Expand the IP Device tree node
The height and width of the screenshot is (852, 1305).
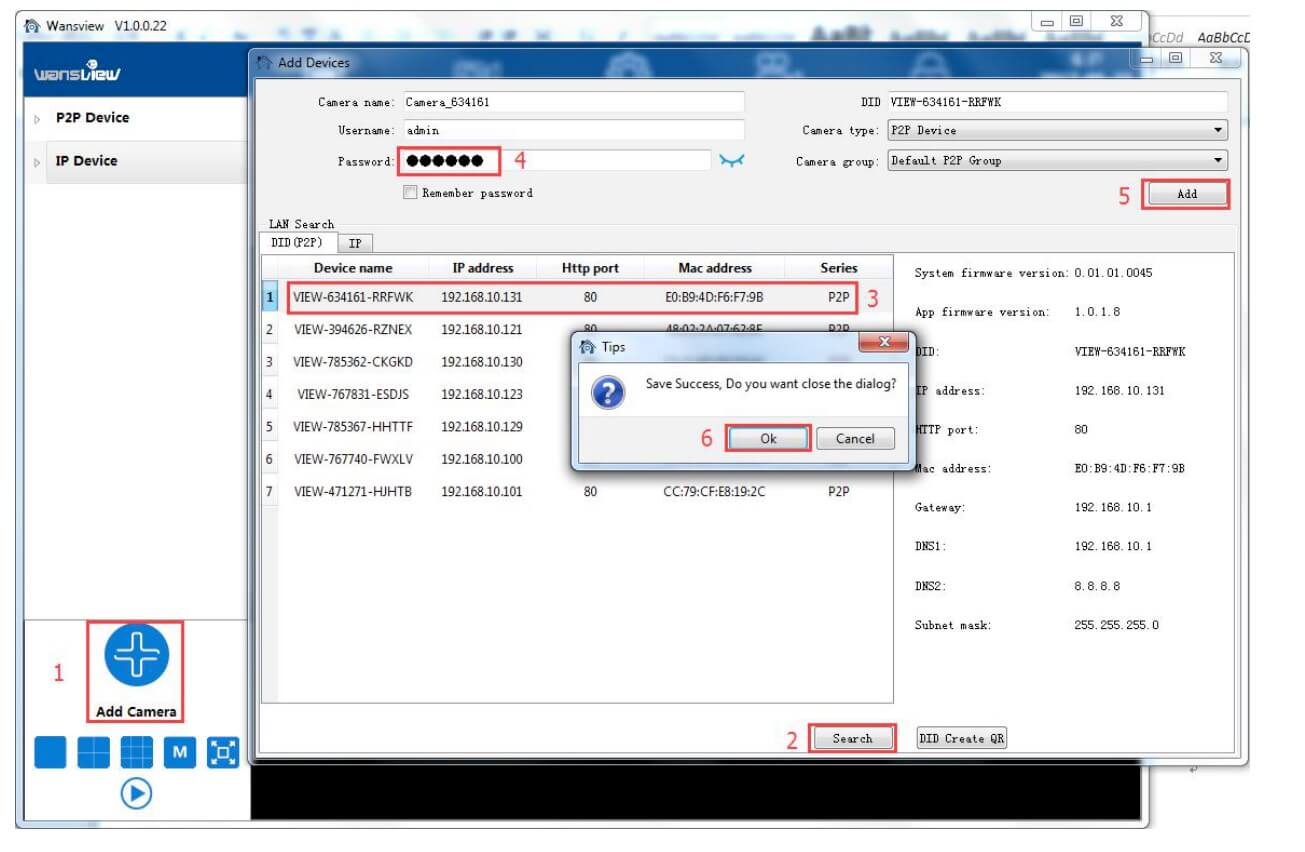tap(38, 162)
